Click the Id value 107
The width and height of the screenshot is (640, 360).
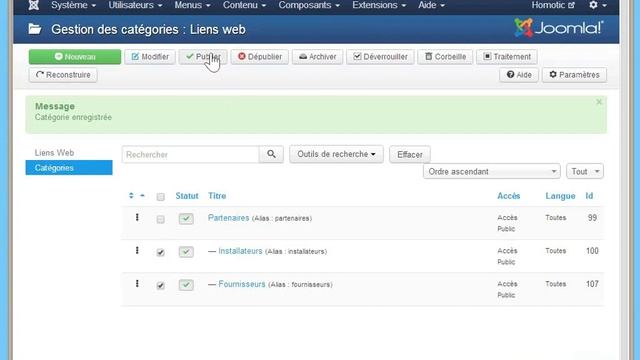pyautogui.click(x=592, y=284)
